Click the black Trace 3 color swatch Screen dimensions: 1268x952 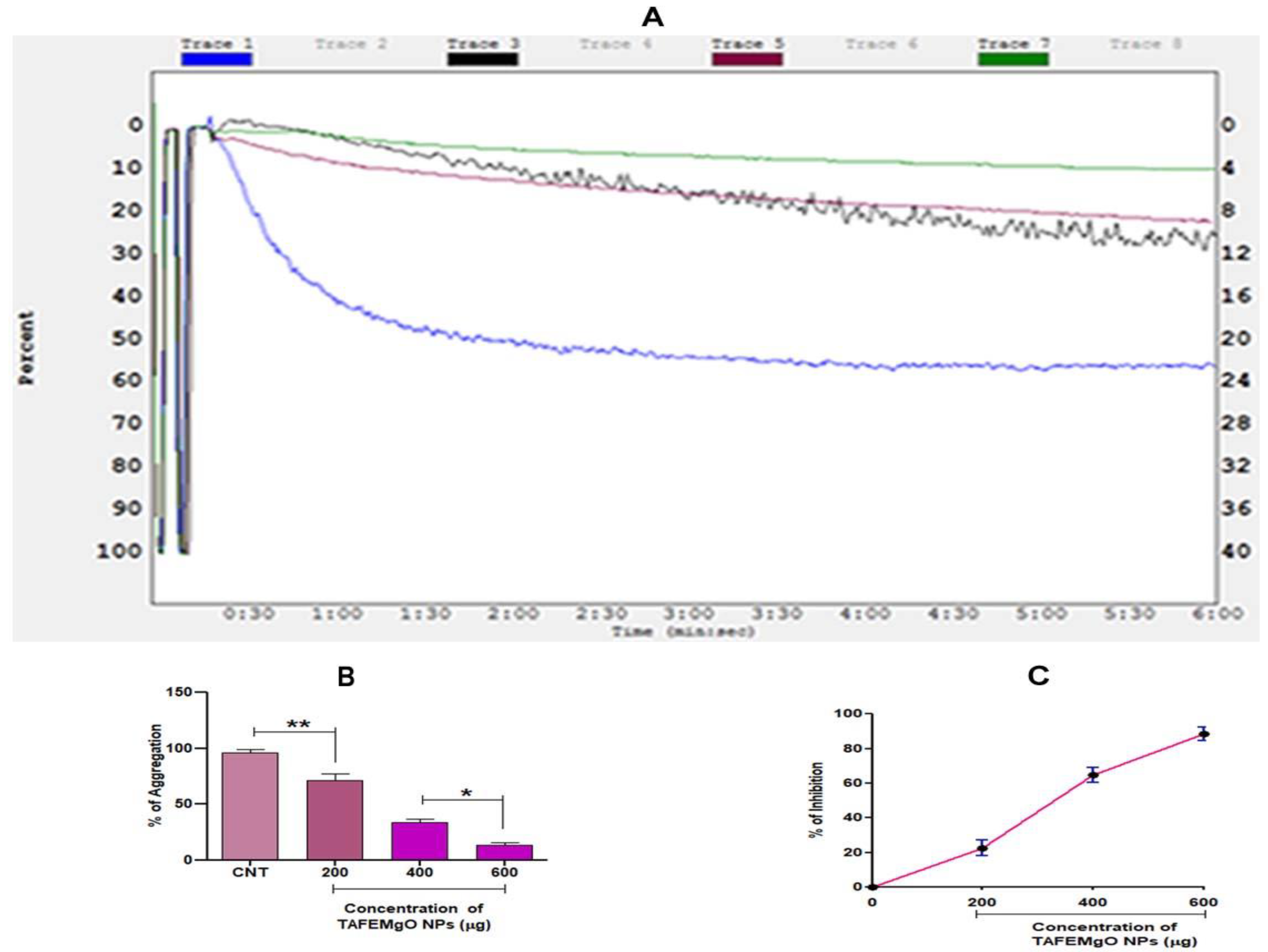click(x=482, y=59)
